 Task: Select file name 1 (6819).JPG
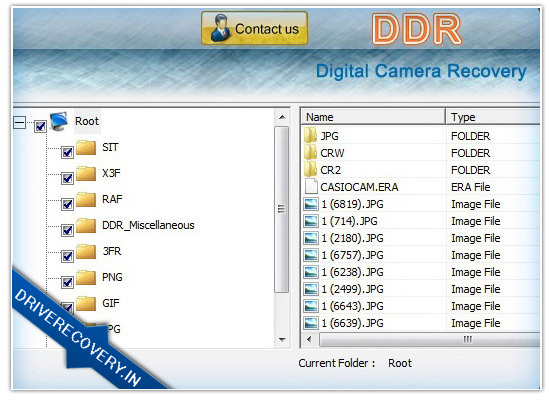click(x=352, y=204)
